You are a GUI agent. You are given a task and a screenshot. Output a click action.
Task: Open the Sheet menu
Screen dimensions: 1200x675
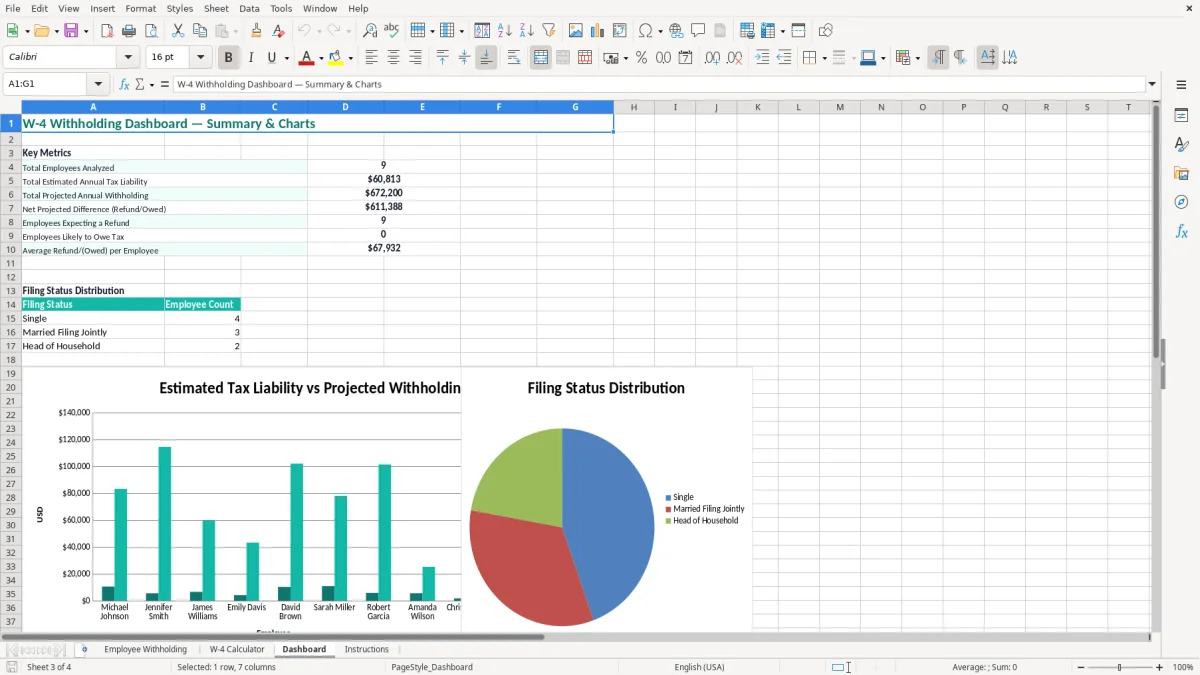pyautogui.click(x=216, y=8)
